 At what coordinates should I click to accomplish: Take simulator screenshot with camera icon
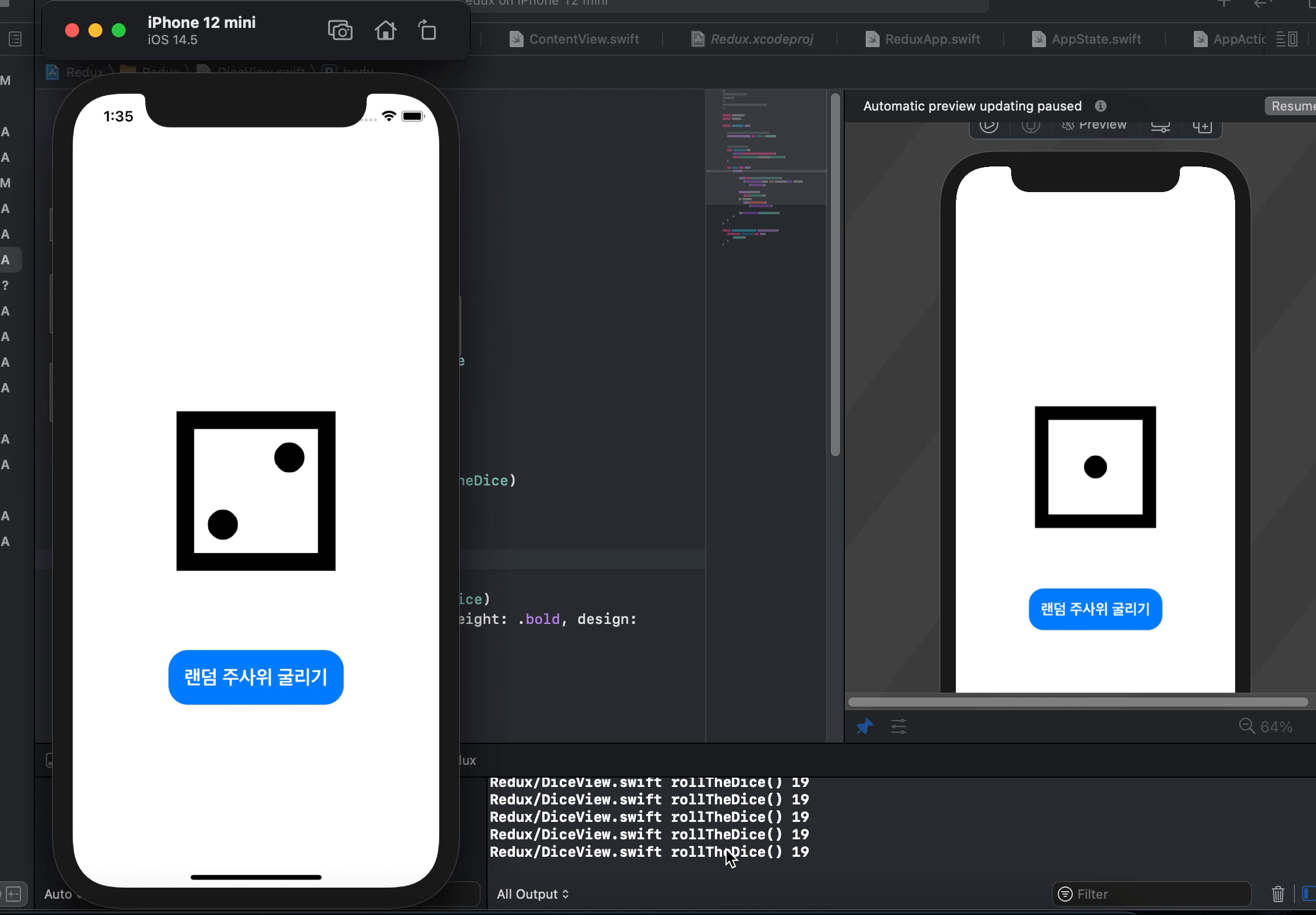pyautogui.click(x=340, y=30)
